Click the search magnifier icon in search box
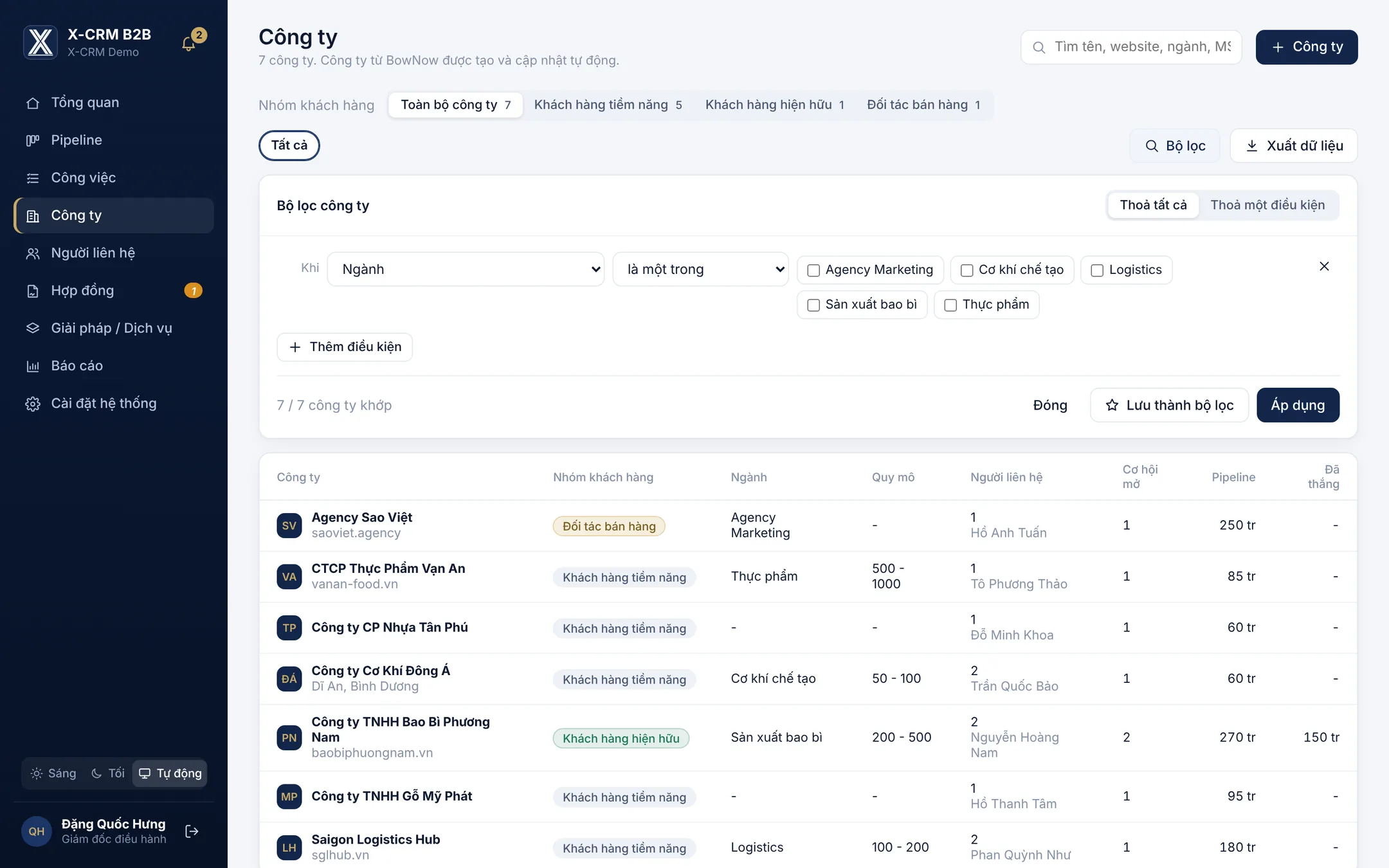Screen dimensions: 1389x868 1039,48
